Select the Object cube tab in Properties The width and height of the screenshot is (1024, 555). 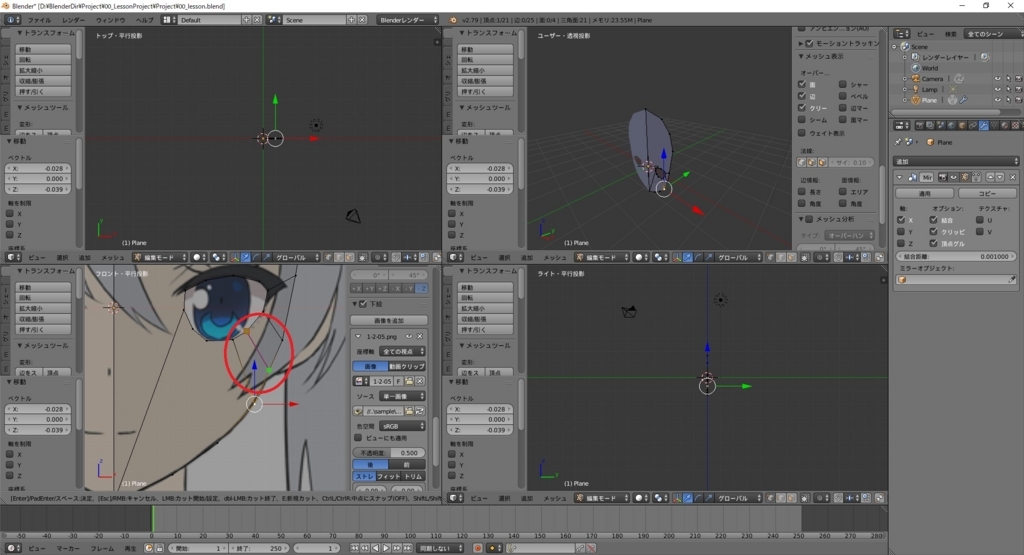962,125
